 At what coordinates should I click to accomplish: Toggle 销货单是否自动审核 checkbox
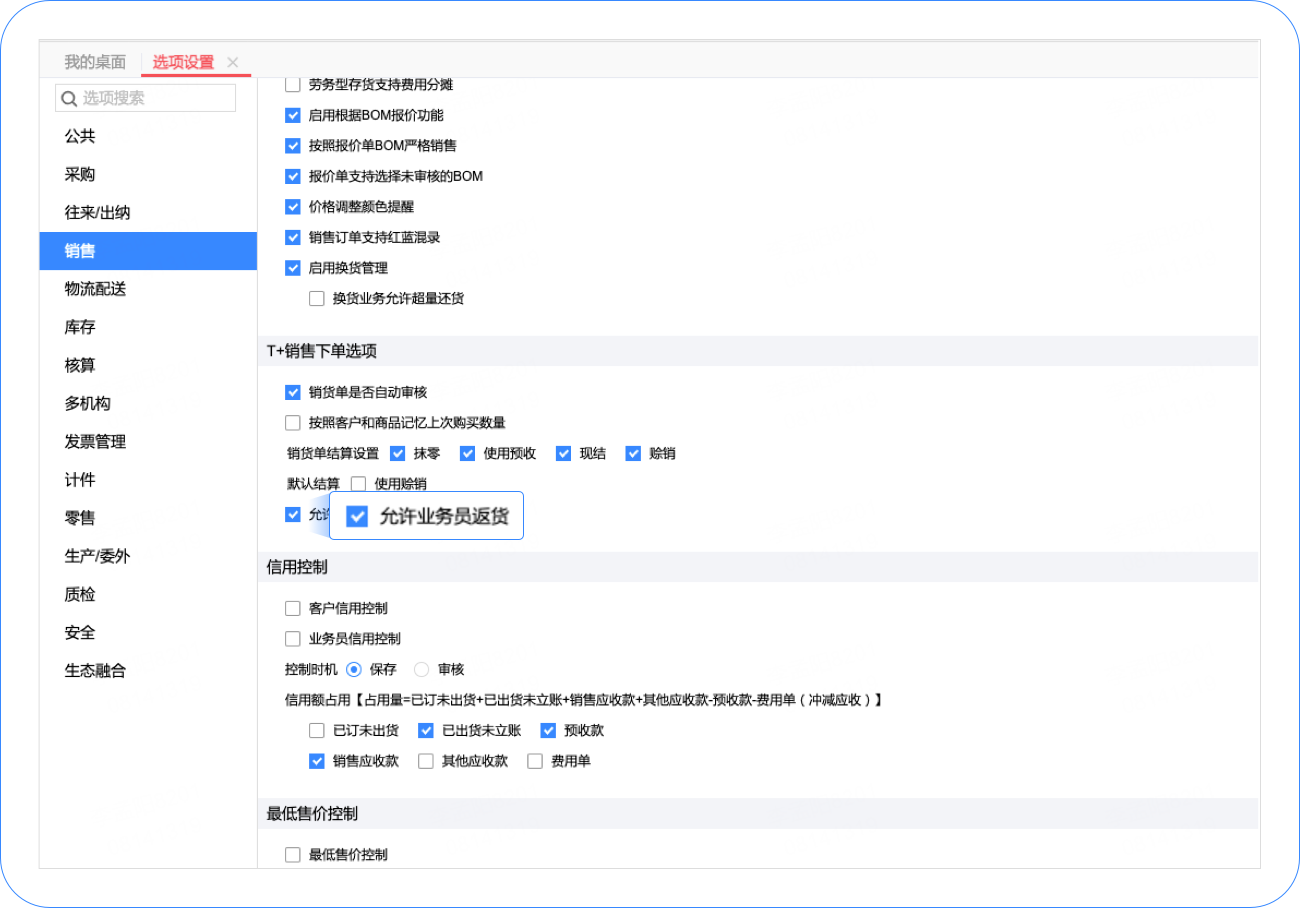click(293, 392)
